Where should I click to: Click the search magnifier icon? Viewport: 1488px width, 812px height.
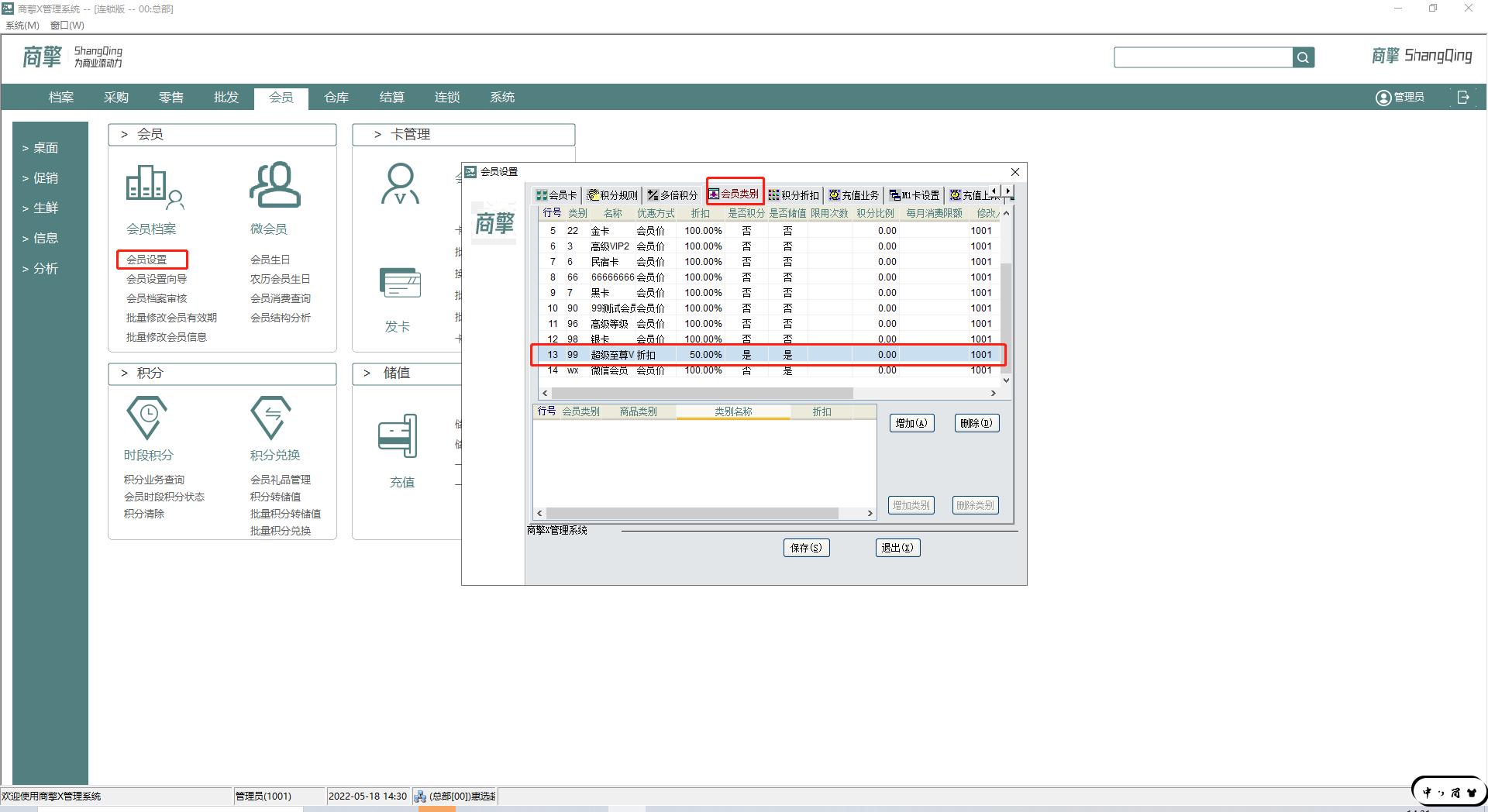coord(1304,57)
